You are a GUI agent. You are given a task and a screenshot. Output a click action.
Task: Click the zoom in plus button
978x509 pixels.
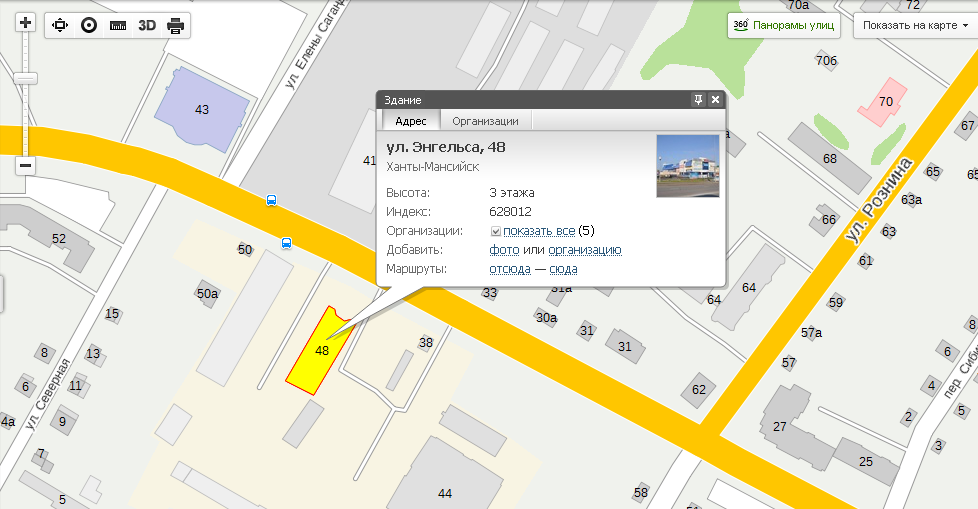(26, 23)
